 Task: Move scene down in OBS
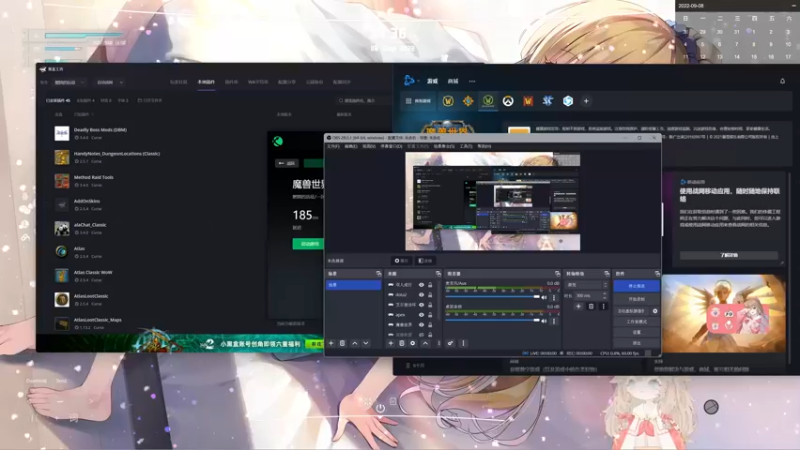pos(366,343)
